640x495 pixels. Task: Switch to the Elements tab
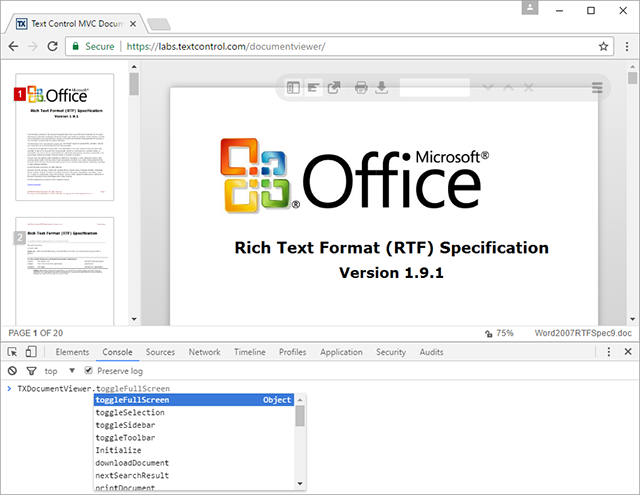pyautogui.click(x=72, y=352)
